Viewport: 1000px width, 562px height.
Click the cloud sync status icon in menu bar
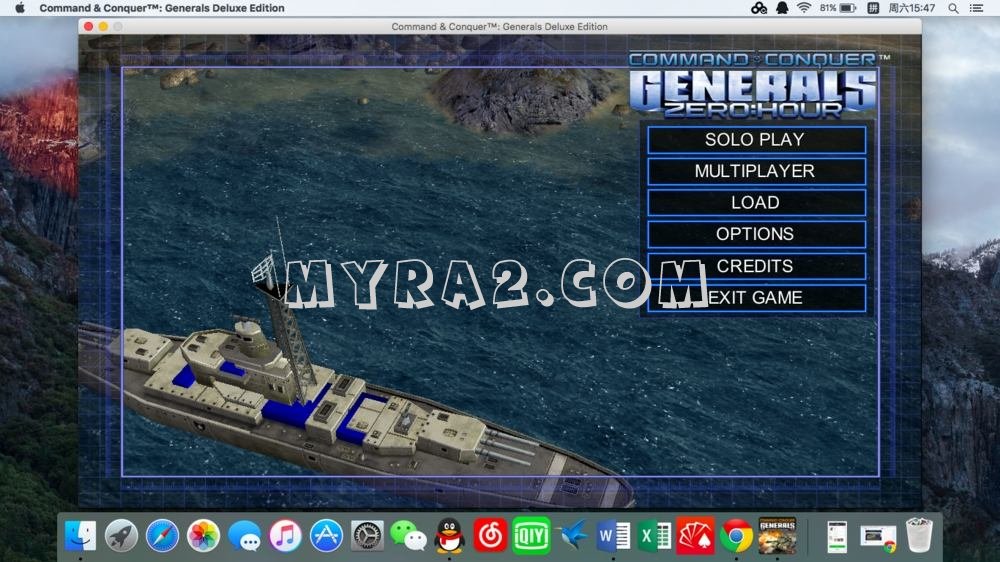(x=759, y=8)
